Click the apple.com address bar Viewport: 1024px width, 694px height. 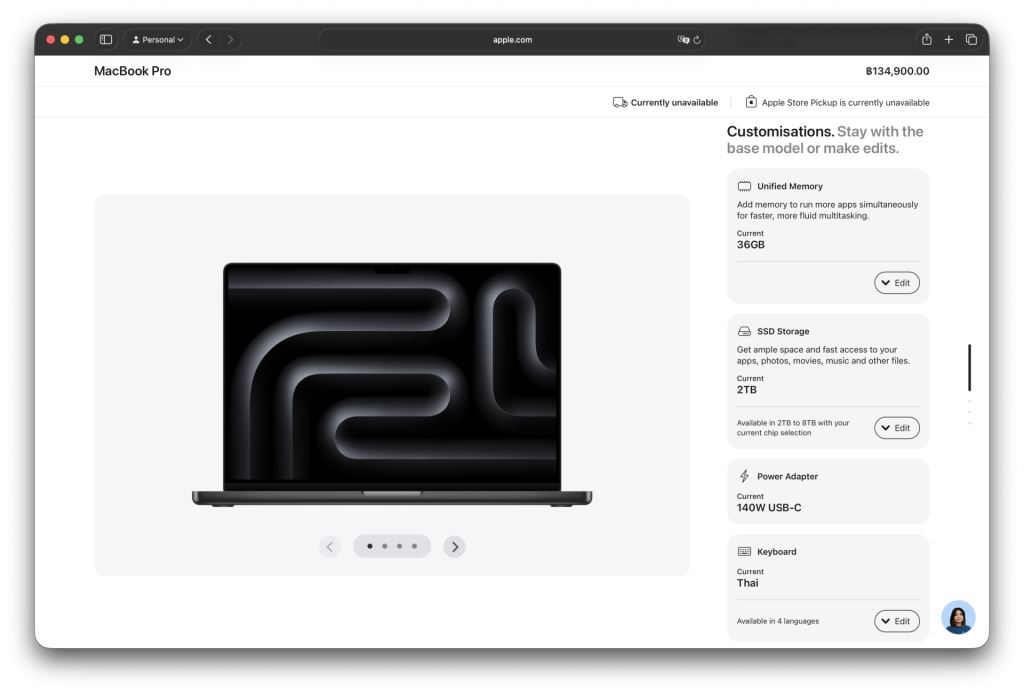(512, 40)
